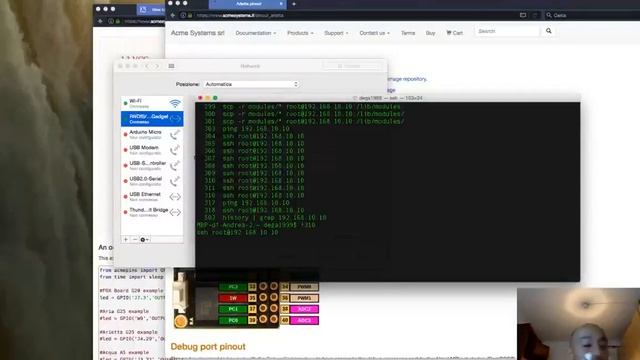Image resolution: width=640 pixels, height=360 pixels.
Task: Close the Arietta pinout browser tab
Action: click(281, 4)
